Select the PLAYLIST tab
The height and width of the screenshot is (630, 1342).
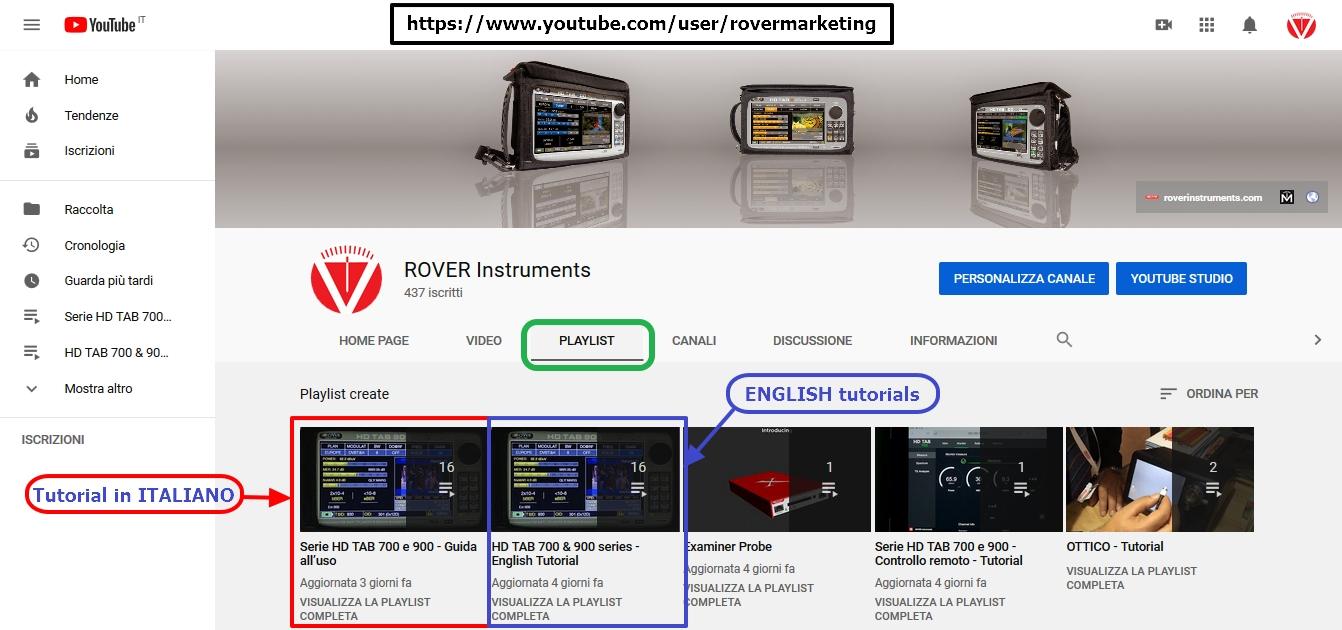(587, 341)
